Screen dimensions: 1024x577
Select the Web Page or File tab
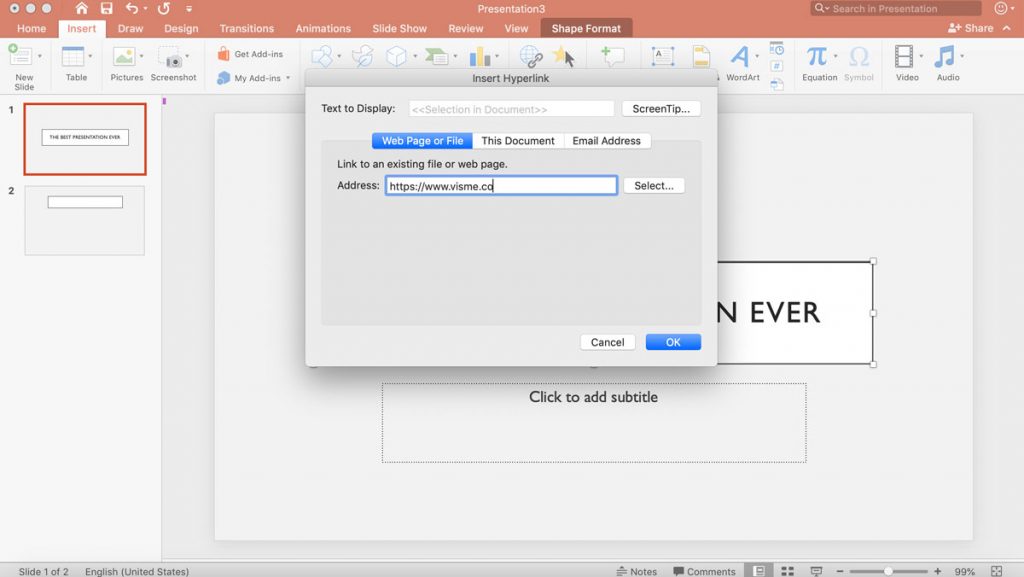[421, 140]
